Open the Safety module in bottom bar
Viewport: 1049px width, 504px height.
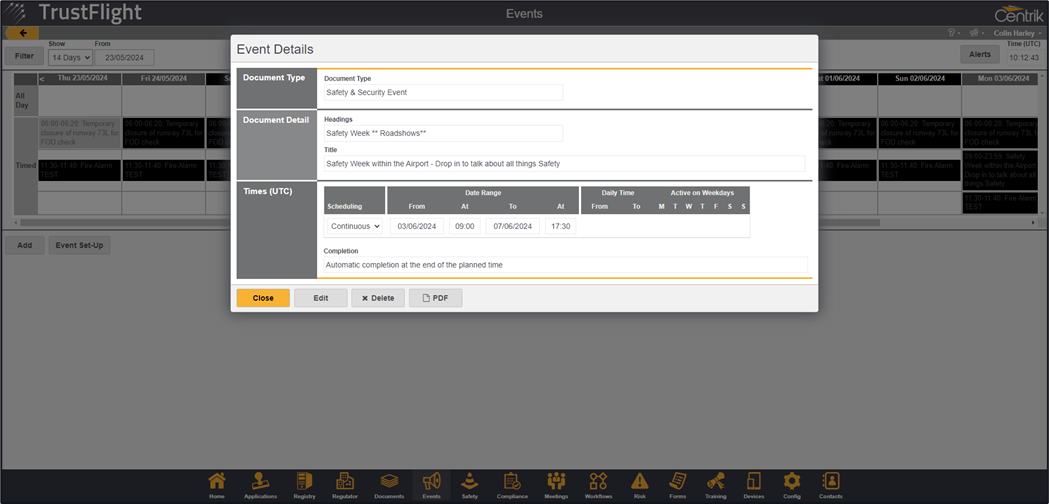469,484
